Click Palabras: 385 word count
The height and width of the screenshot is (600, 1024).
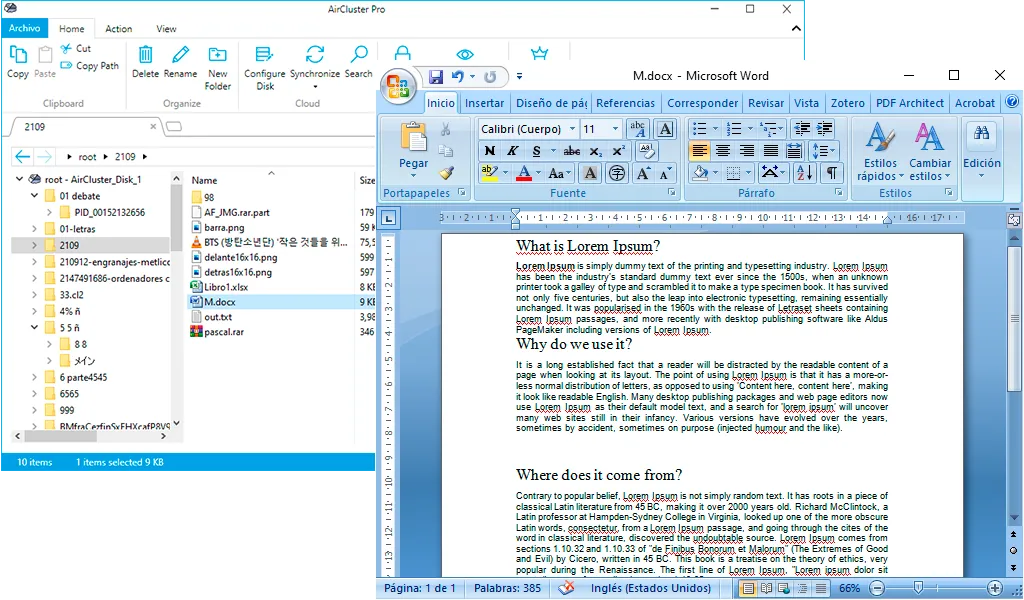point(507,588)
